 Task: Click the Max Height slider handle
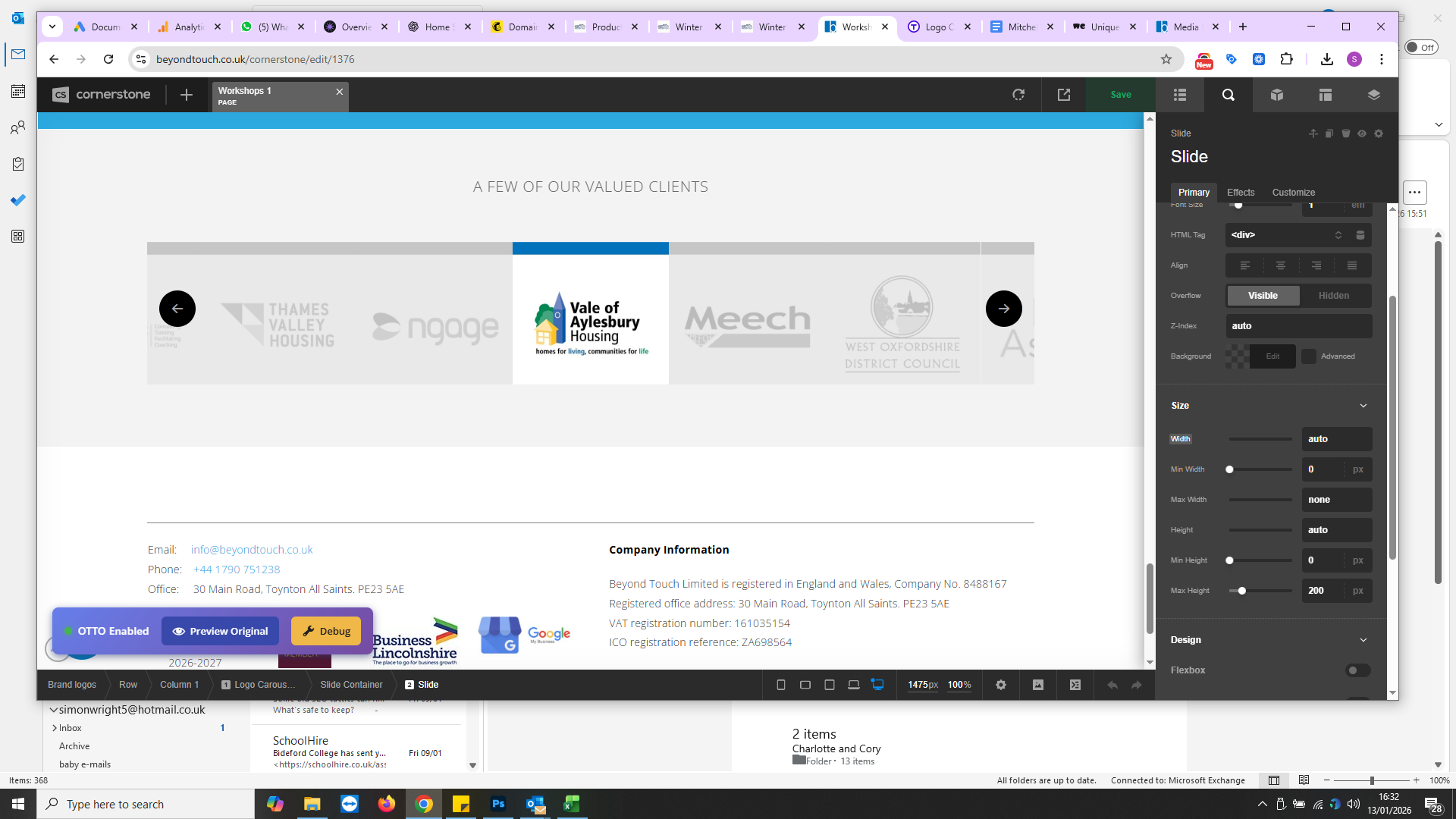point(1241,591)
